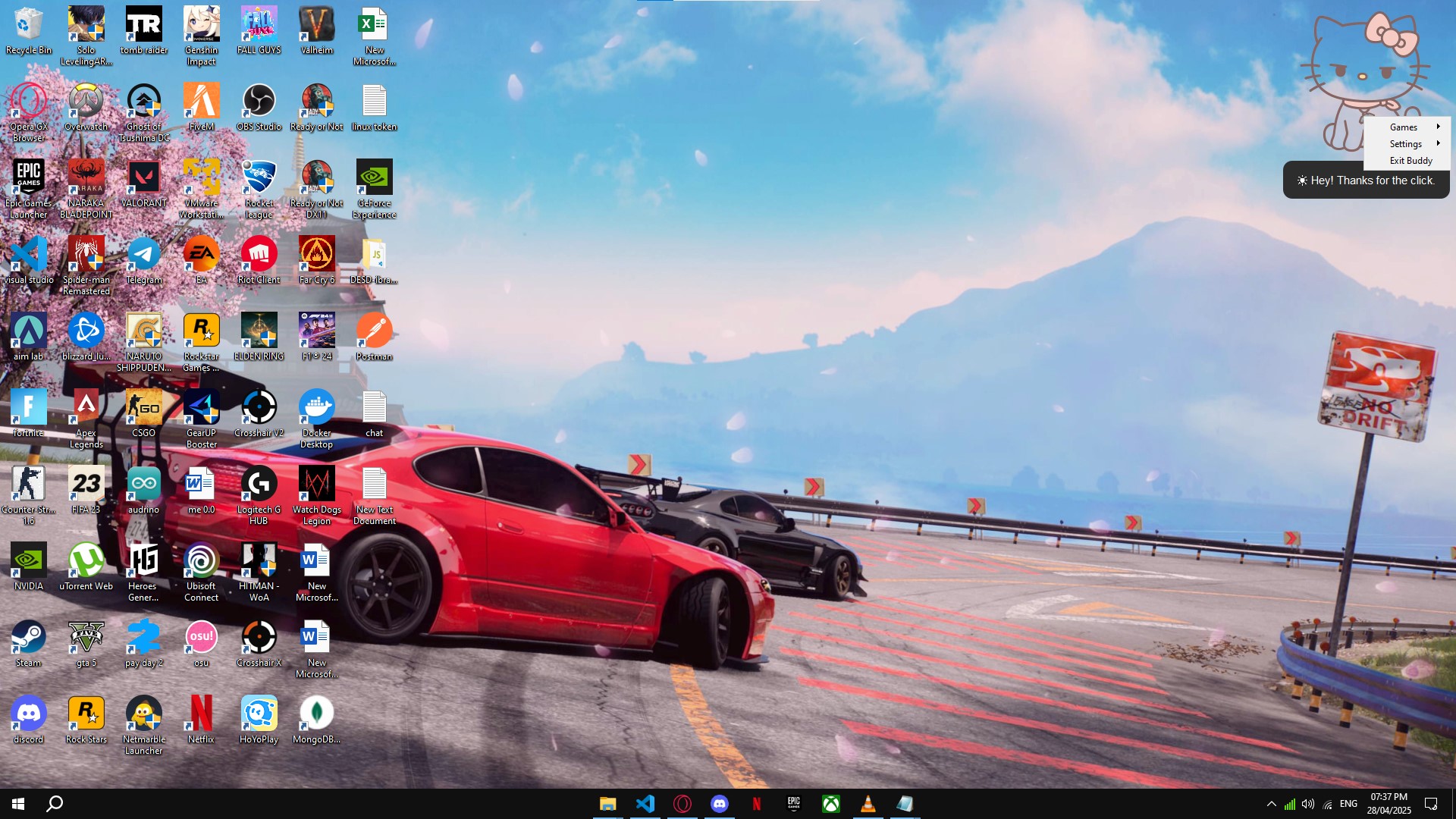The width and height of the screenshot is (1456, 819).
Task: Open VLC media player from taskbar
Action: [x=868, y=804]
